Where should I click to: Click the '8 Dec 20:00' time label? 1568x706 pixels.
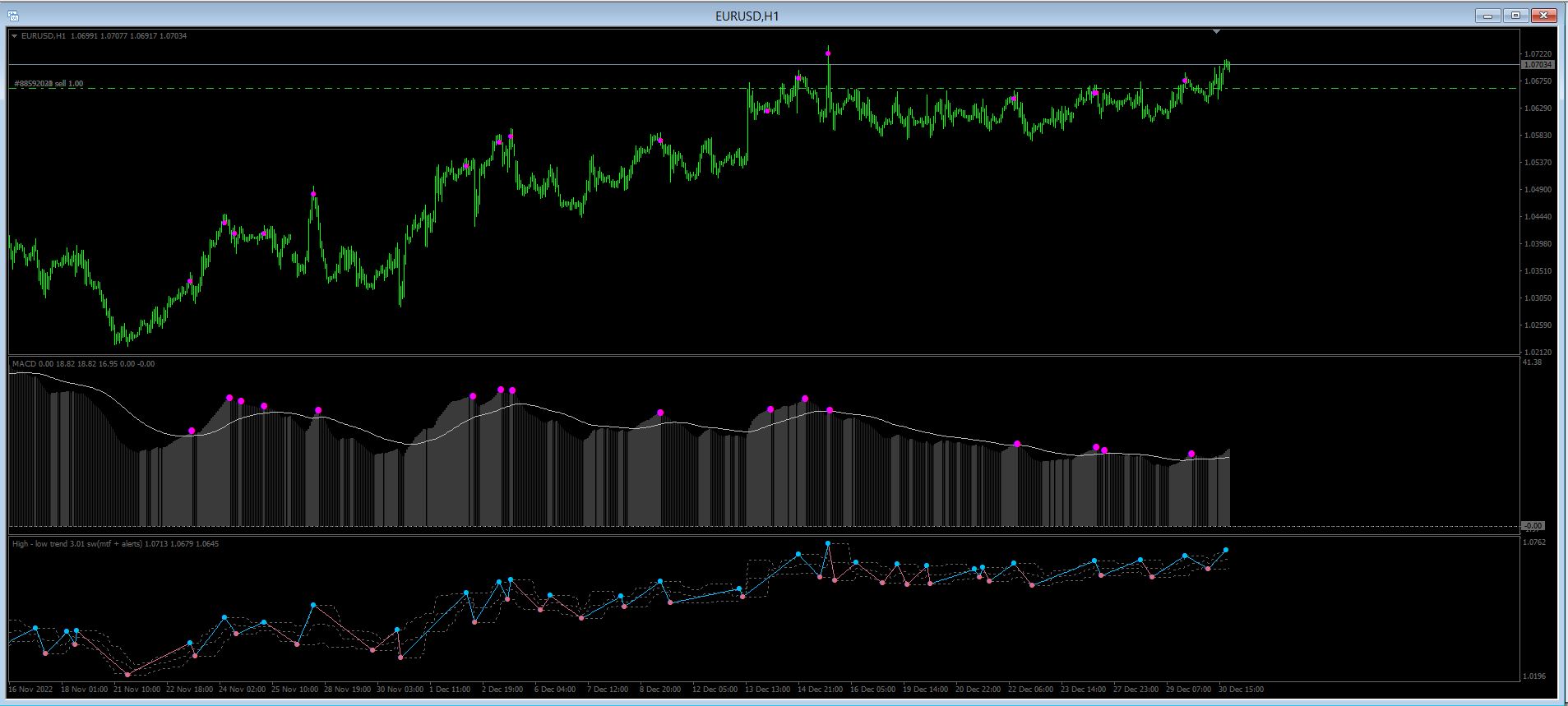pyautogui.click(x=661, y=690)
